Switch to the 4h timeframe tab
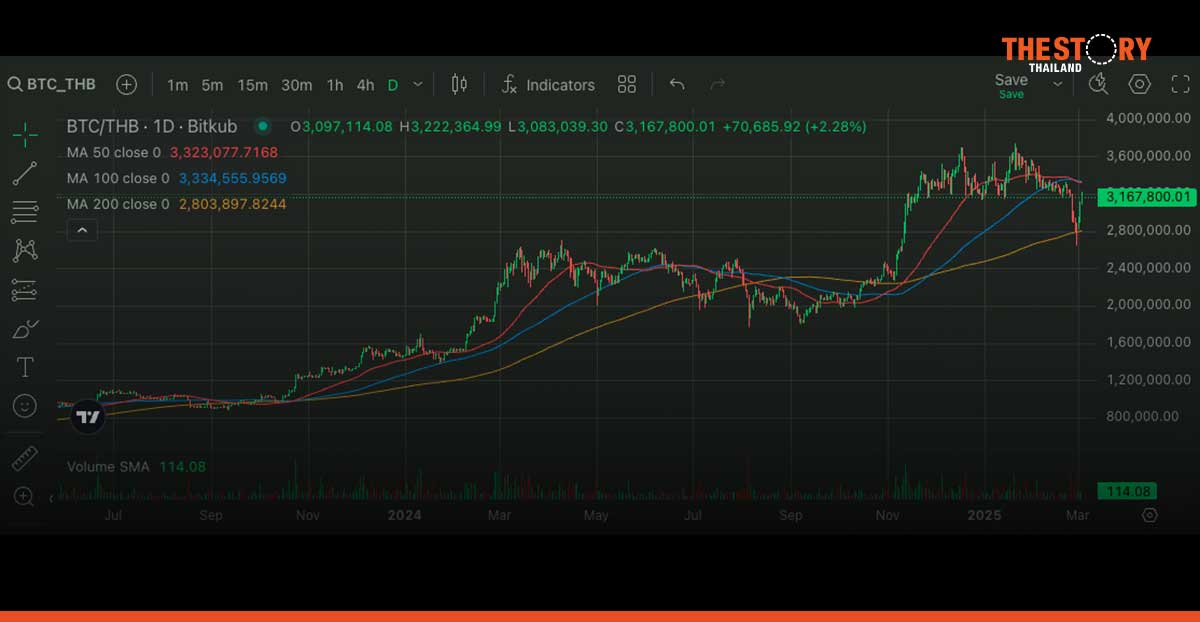This screenshot has height=622, width=1200. (366, 86)
